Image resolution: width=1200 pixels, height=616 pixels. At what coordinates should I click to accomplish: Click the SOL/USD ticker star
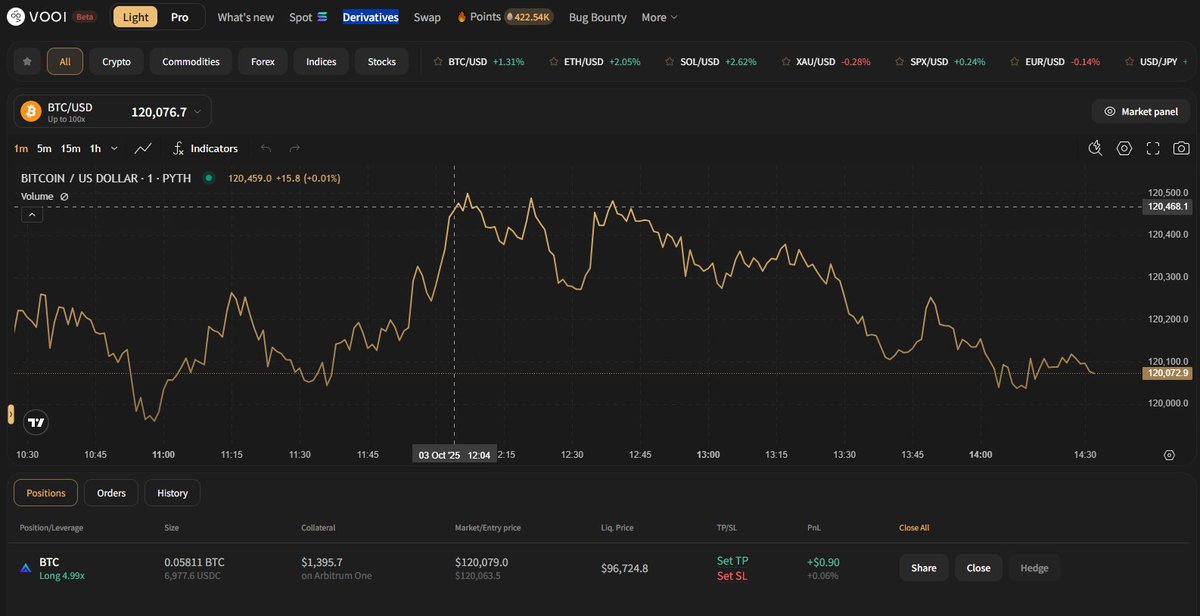669,61
